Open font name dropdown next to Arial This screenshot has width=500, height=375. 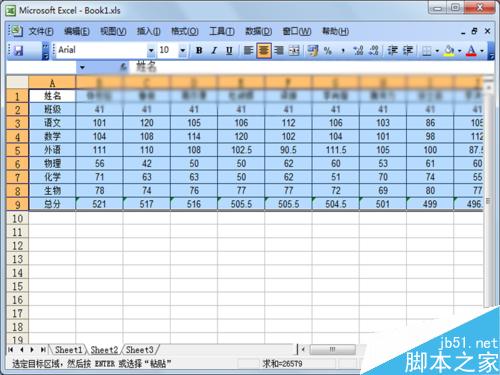pos(151,50)
